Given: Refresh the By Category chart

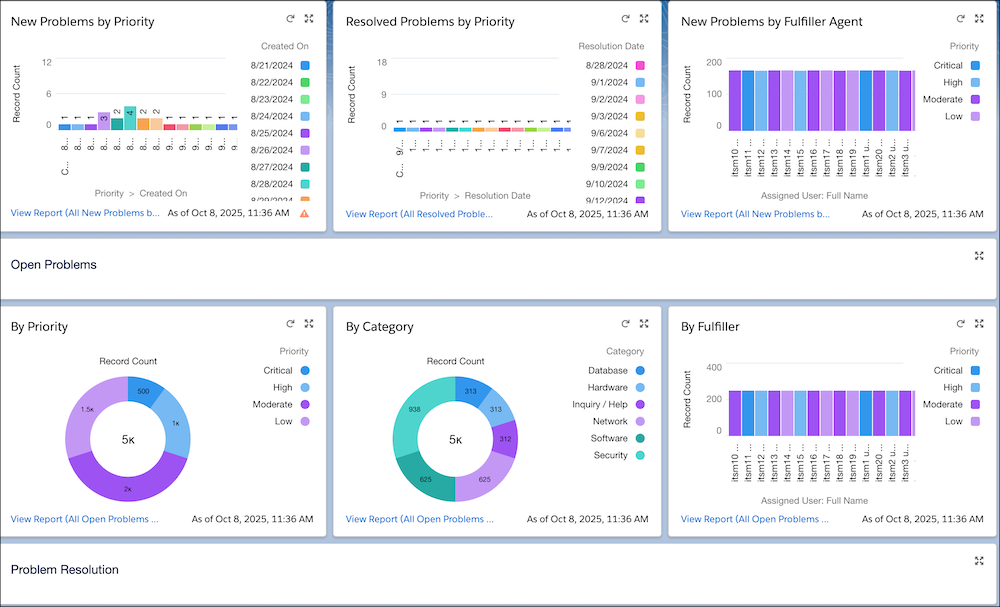Looking at the screenshot, I should (x=626, y=324).
